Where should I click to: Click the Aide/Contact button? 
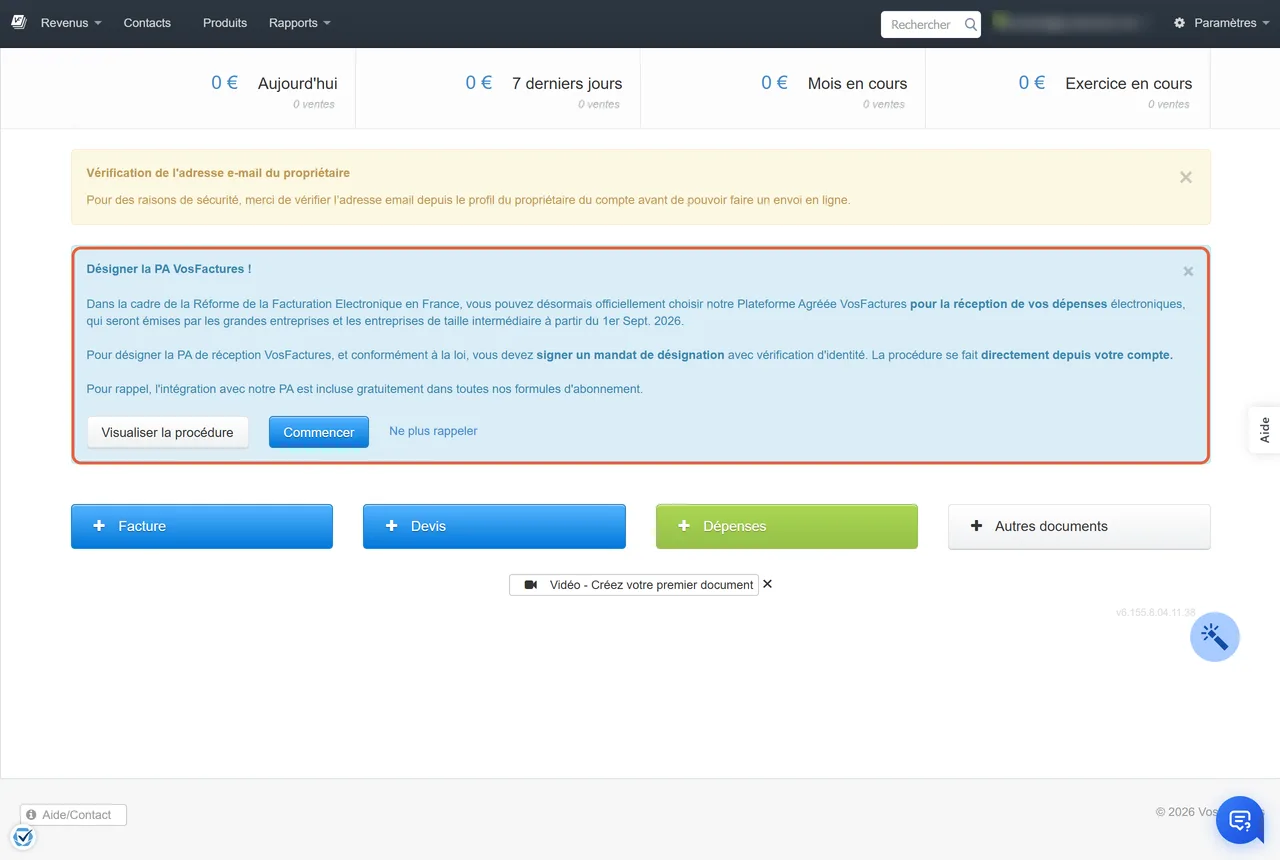pyautogui.click(x=74, y=815)
